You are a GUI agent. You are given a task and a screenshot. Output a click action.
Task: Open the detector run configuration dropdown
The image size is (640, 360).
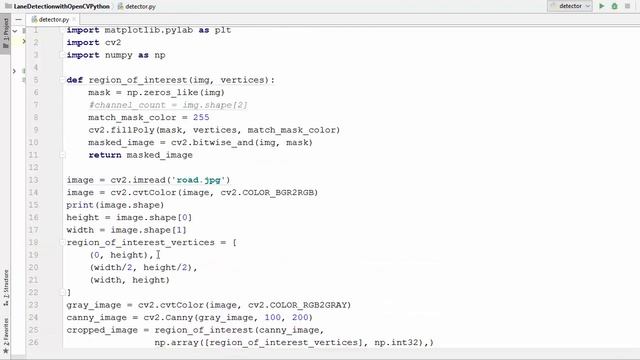(x=570, y=6)
